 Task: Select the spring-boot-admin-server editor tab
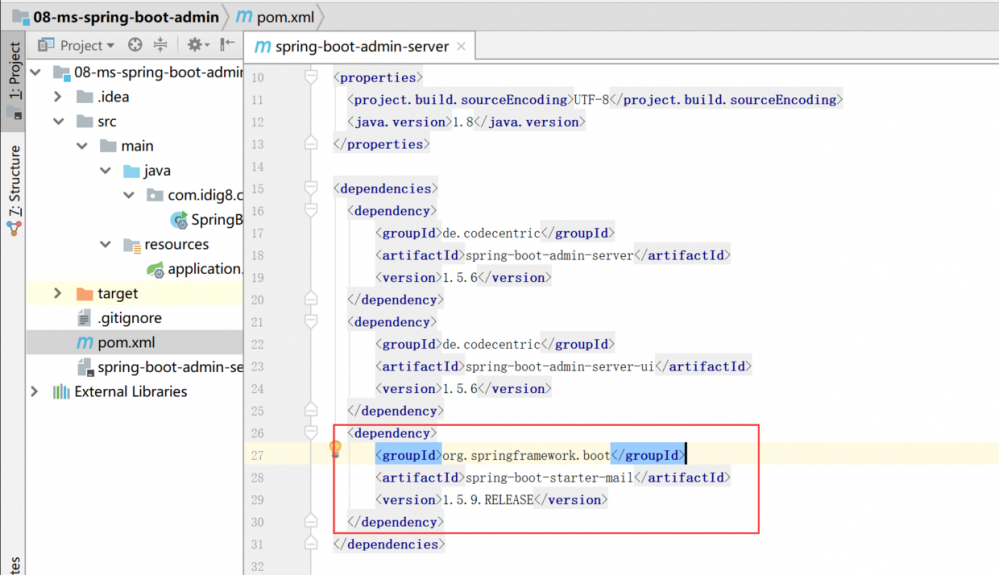[x=360, y=46]
